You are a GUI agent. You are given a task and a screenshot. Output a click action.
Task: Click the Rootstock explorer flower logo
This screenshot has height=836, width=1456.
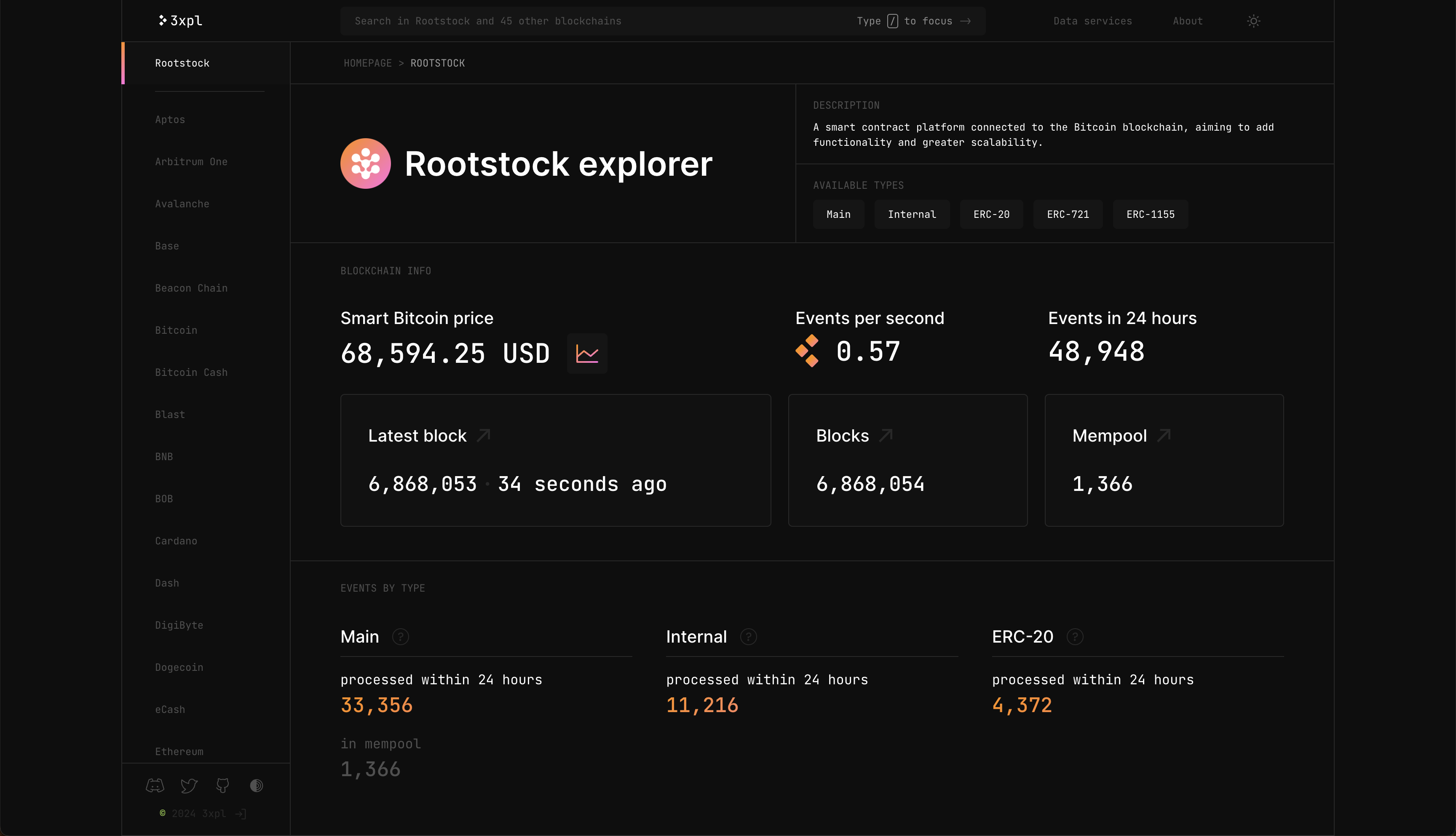point(365,163)
